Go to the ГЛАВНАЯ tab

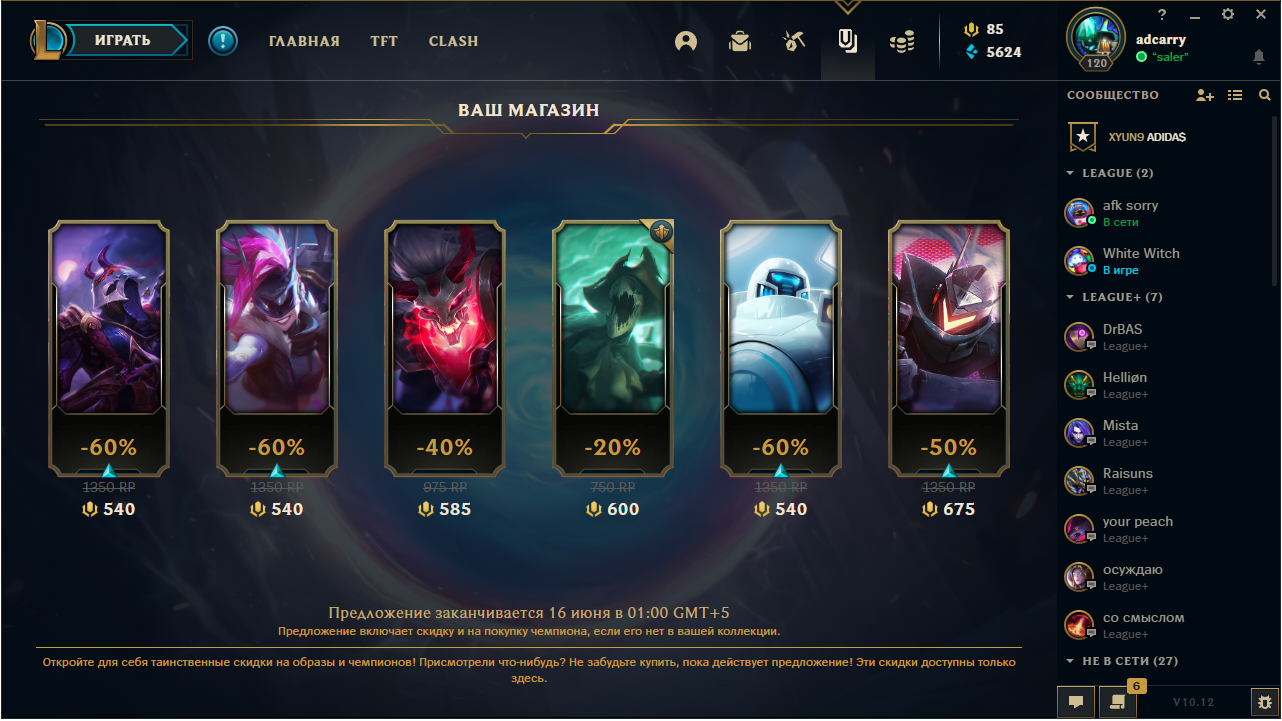pyautogui.click(x=304, y=41)
